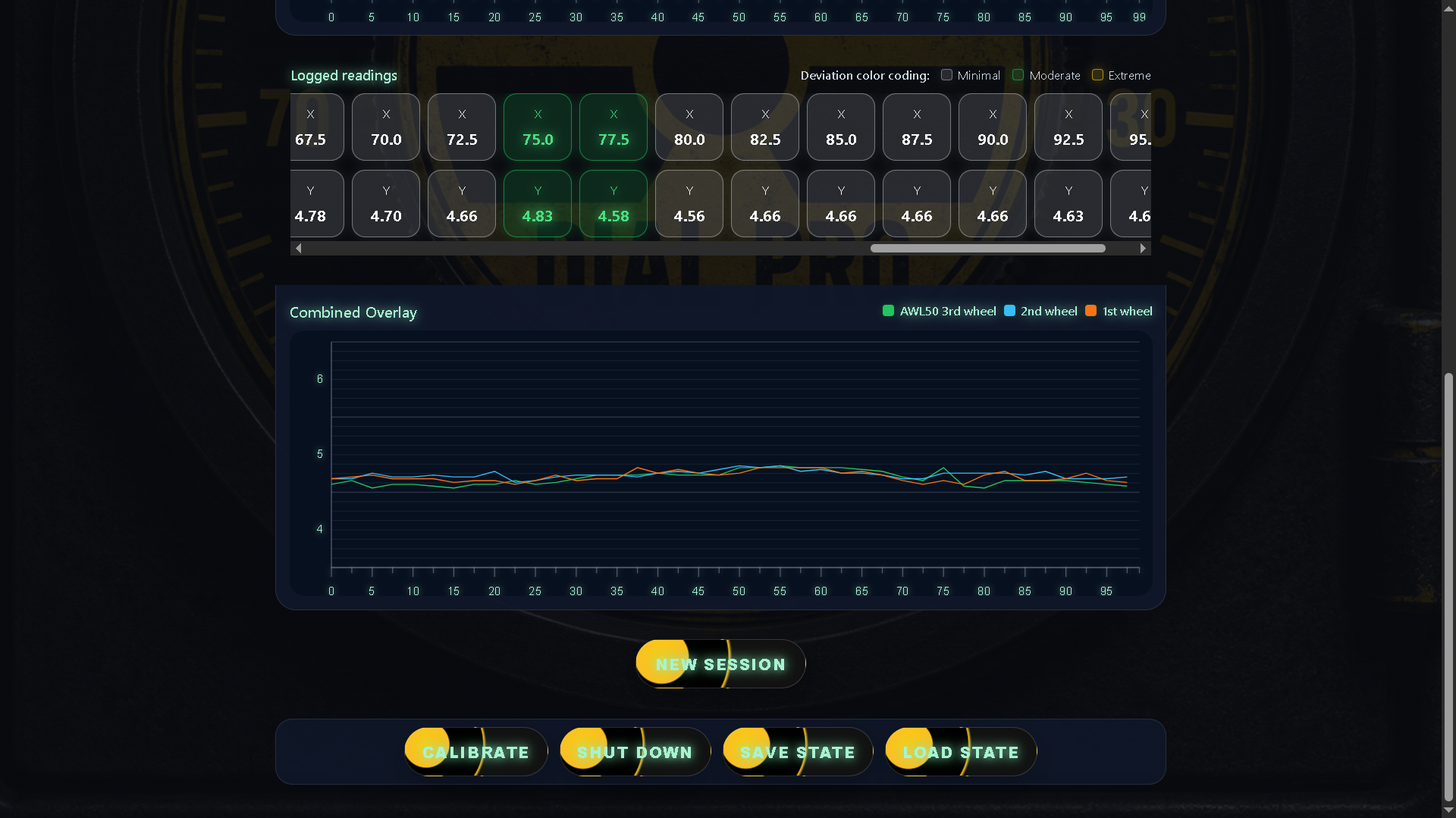Start calibration with the Calibrate button

(x=475, y=752)
